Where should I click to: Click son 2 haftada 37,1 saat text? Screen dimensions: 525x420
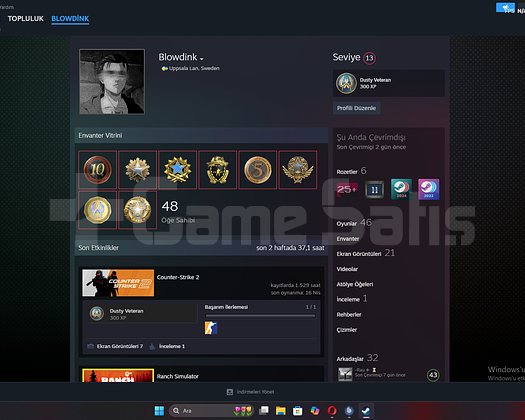point(290,248)
